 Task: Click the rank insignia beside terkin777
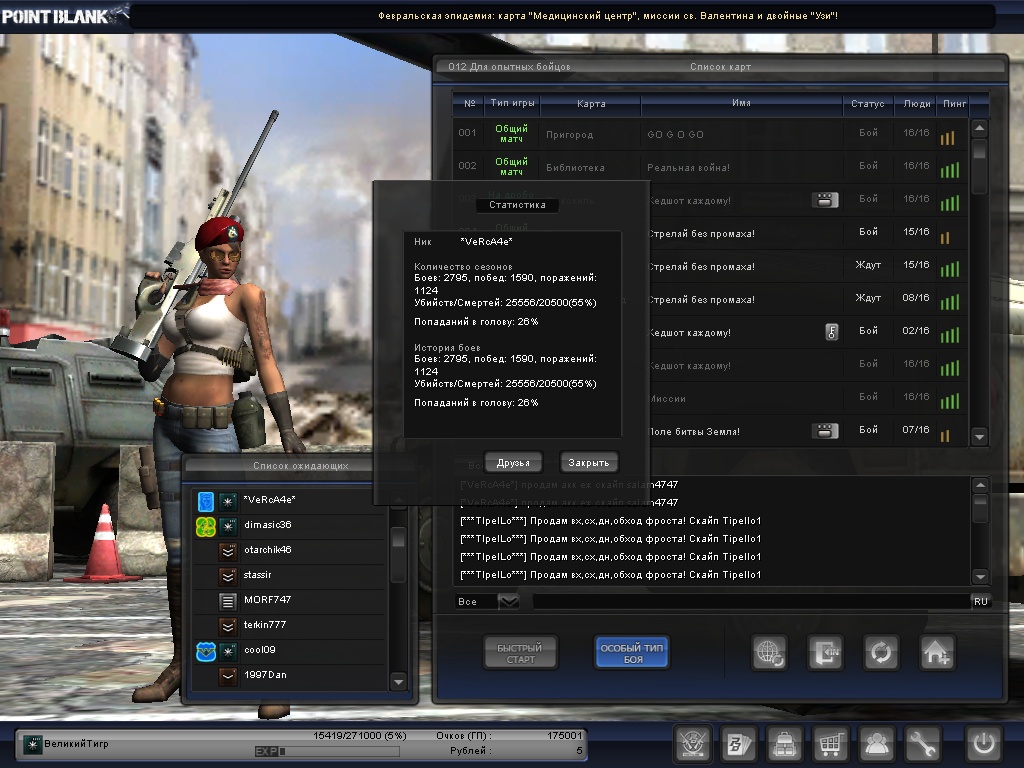[227, 626]
